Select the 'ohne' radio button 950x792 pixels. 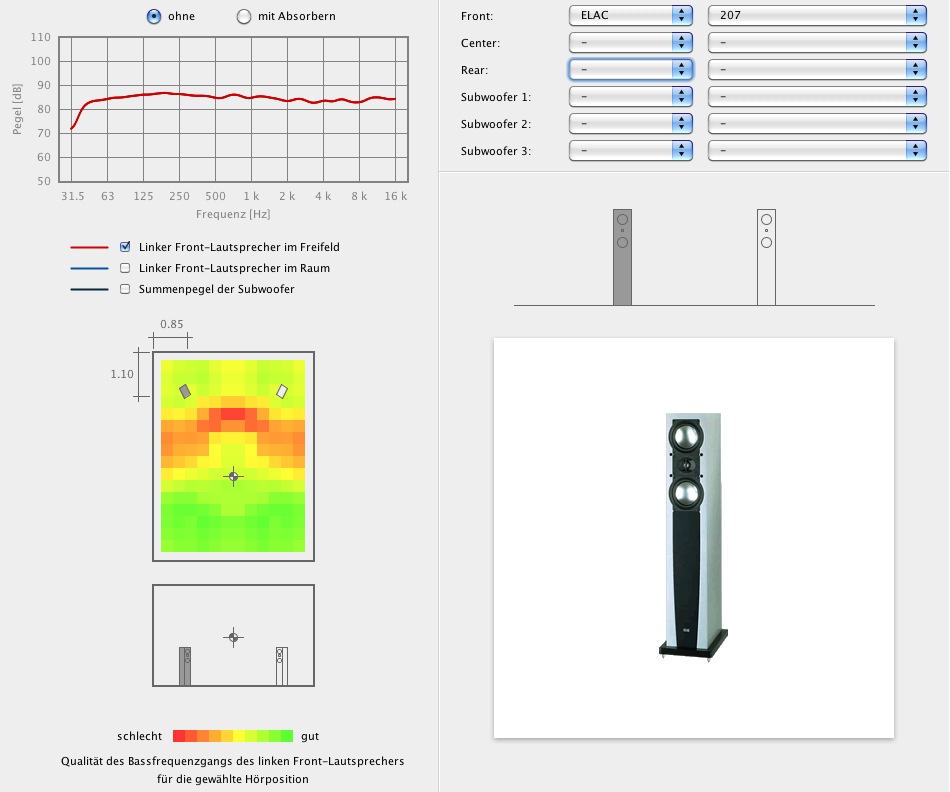click(x=154, y=16)
